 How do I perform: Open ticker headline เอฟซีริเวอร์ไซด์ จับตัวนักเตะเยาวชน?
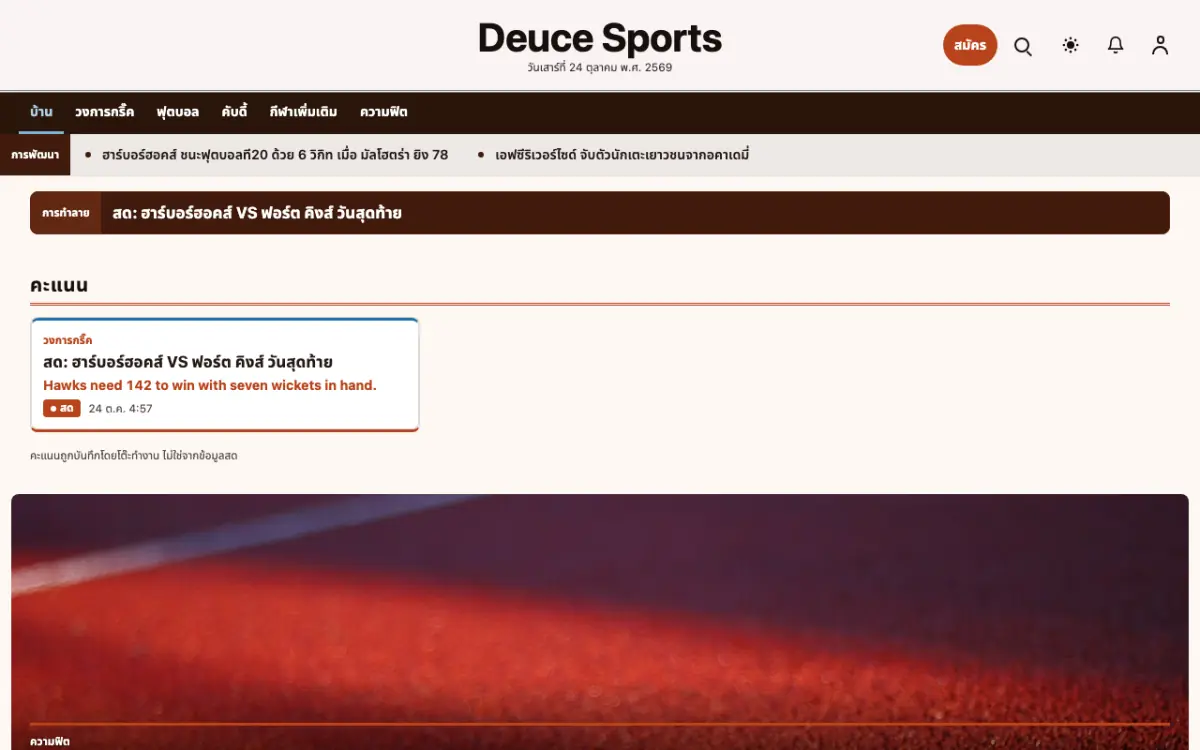(x=622, y=155)
